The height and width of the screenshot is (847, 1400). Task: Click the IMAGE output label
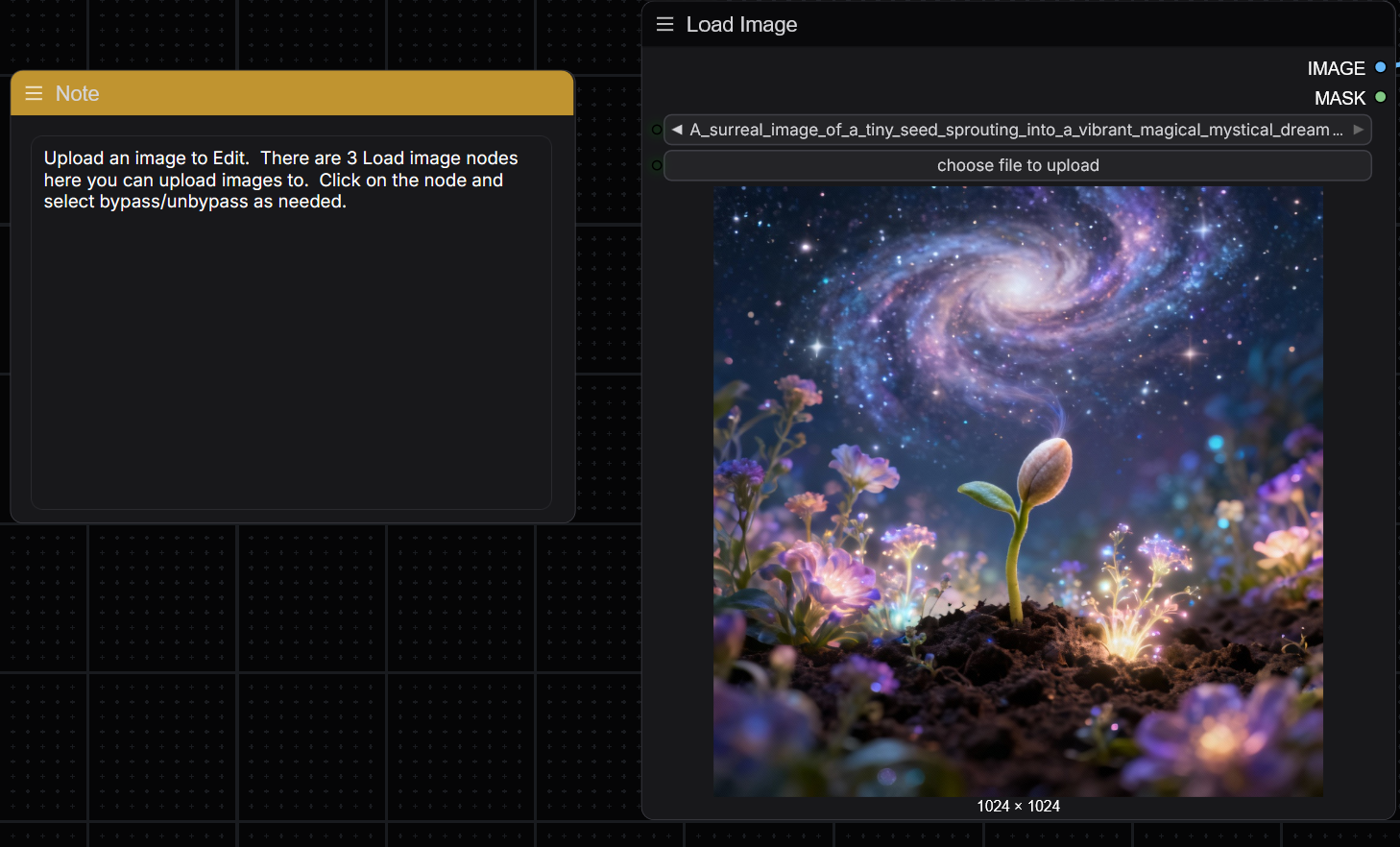(x=1336, y=67)
